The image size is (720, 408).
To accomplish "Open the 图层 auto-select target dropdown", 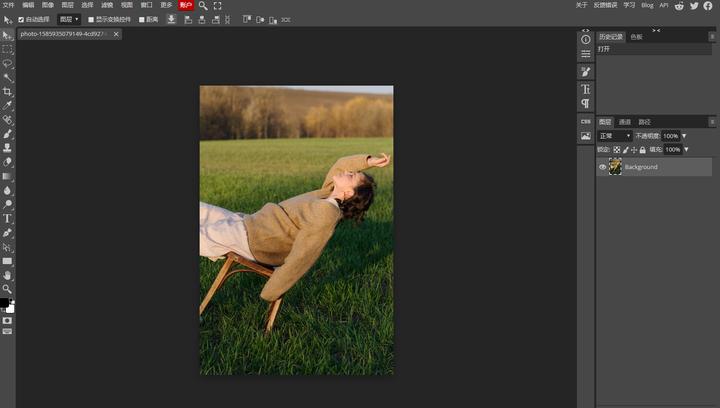I will click(69, 19).
